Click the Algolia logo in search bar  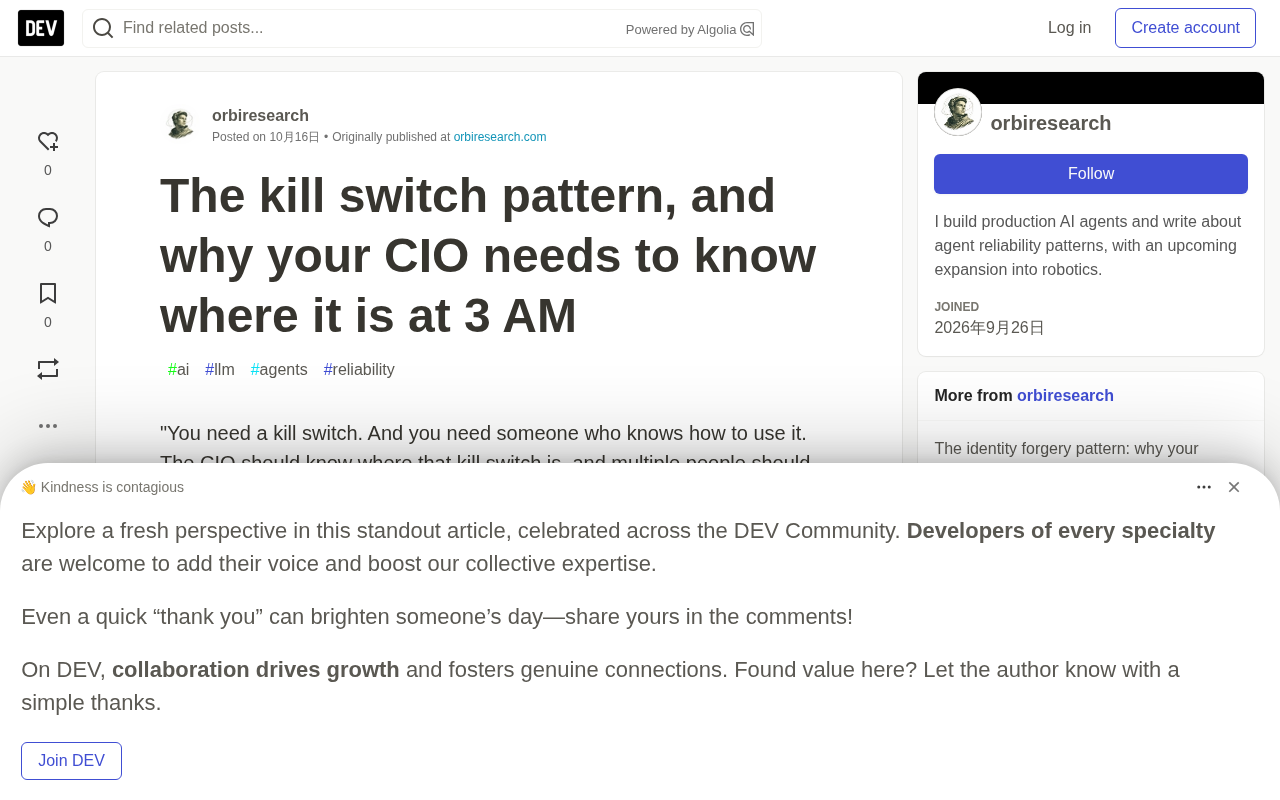pyautogui.click(x=747, y=29)
